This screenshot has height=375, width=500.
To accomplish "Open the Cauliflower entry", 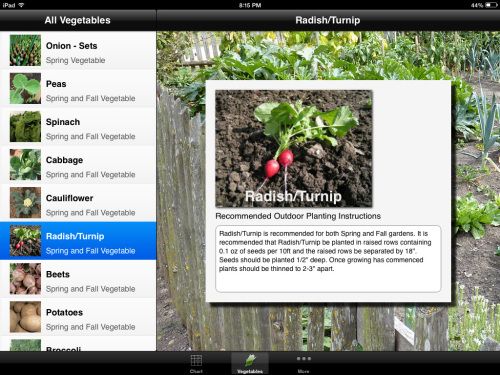I will click(x=78, y=203).
